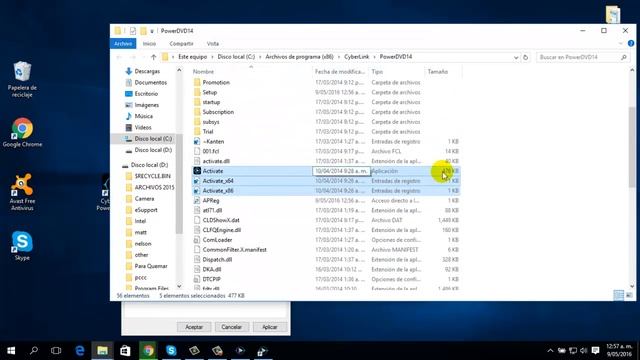Select the CLDShowX.dat file

pos(221,220)
